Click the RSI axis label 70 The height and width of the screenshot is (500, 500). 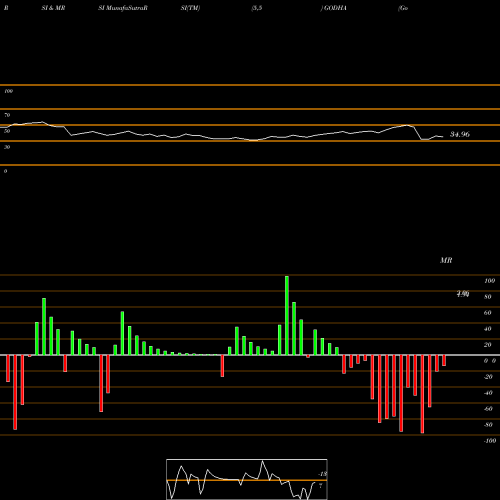pyautogui.click(x=7, y=115)
